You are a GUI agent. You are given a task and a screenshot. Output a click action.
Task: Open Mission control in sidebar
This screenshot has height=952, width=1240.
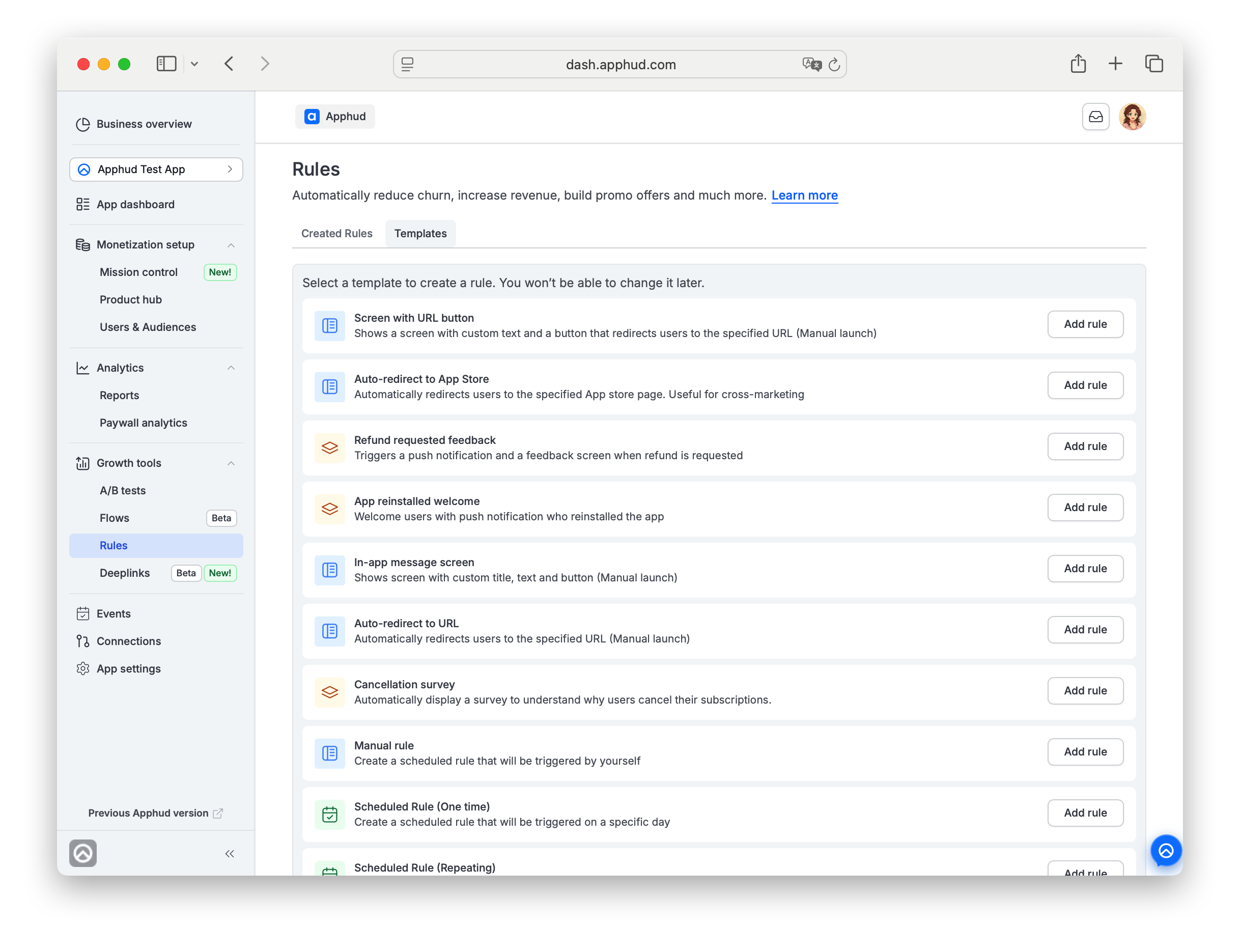click(156, 272)
